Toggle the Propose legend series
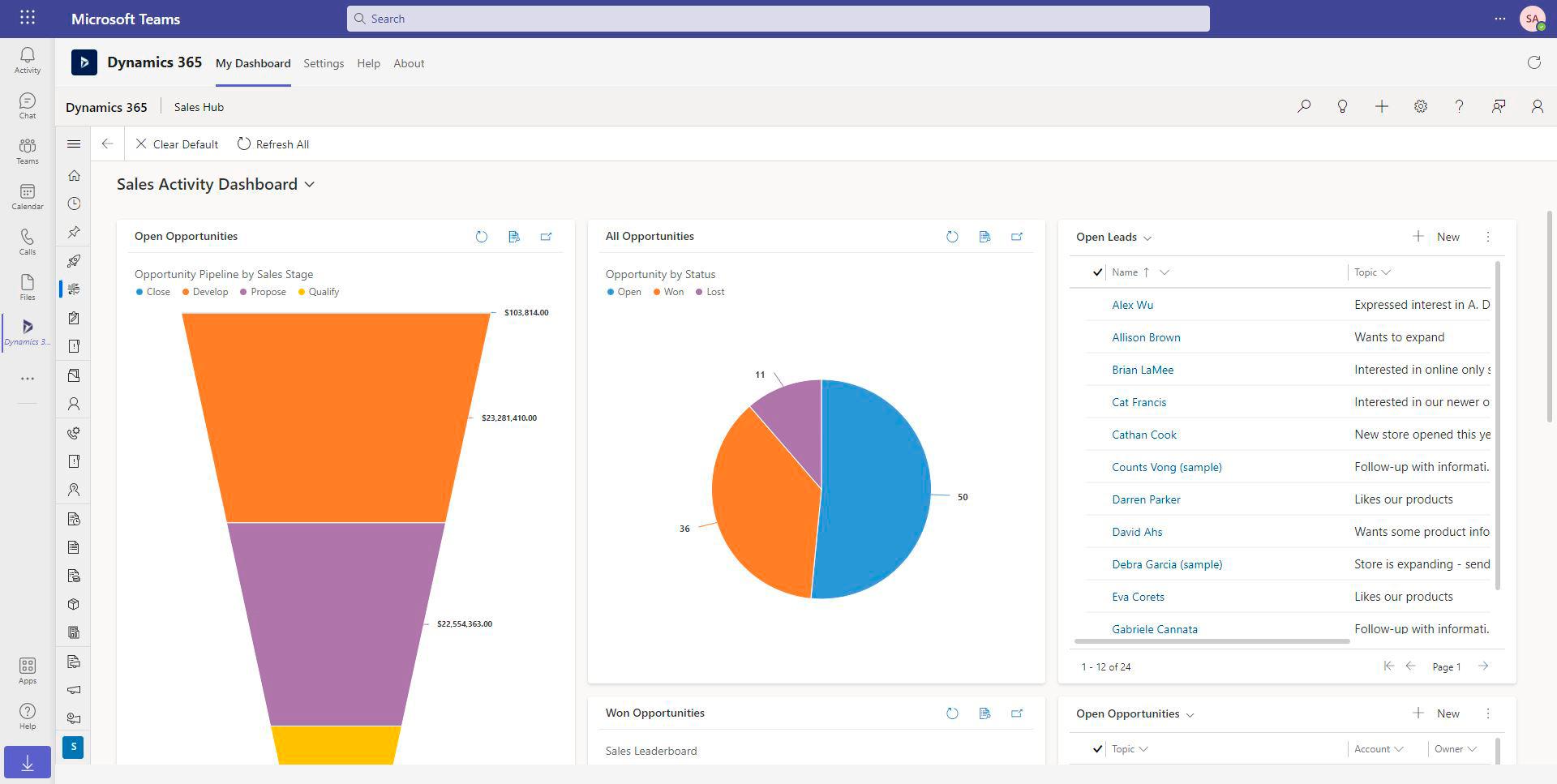The height and width of the screenshot is (784, 1557). [x=263, y=292]
